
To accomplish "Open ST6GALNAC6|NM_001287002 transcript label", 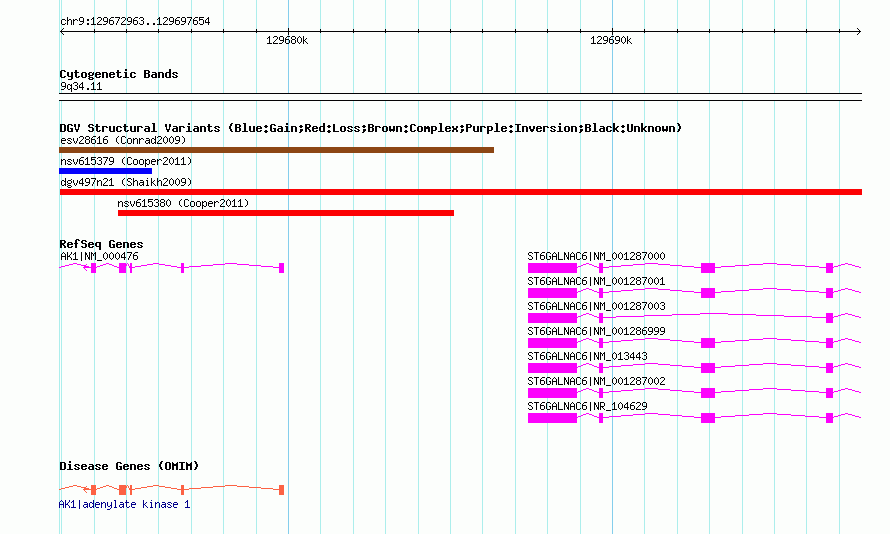I will click(596, 381).
